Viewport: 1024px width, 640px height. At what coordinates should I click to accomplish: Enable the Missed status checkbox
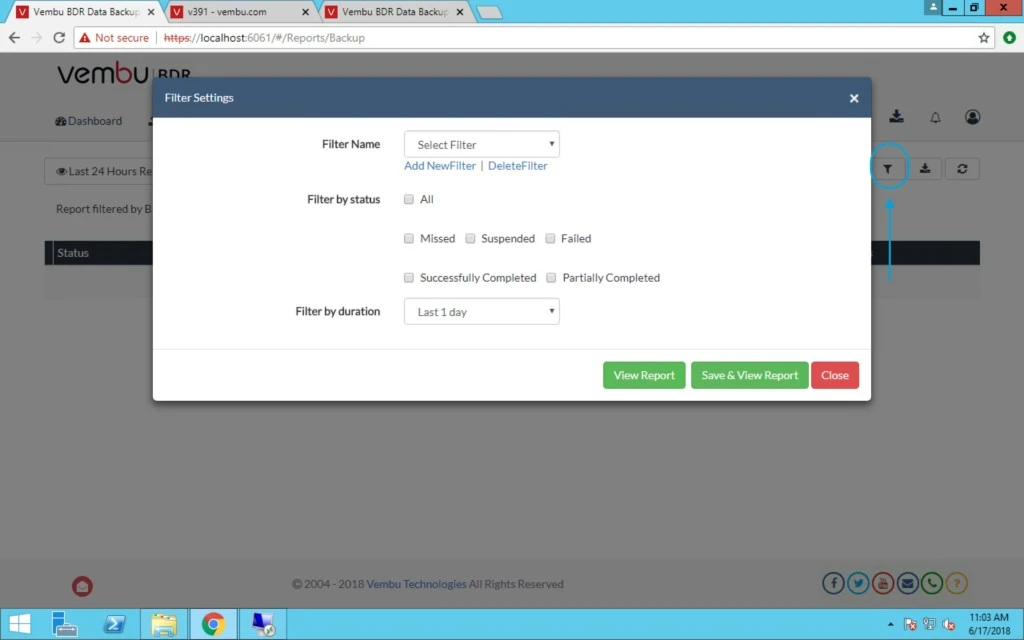tap(409, 238)
